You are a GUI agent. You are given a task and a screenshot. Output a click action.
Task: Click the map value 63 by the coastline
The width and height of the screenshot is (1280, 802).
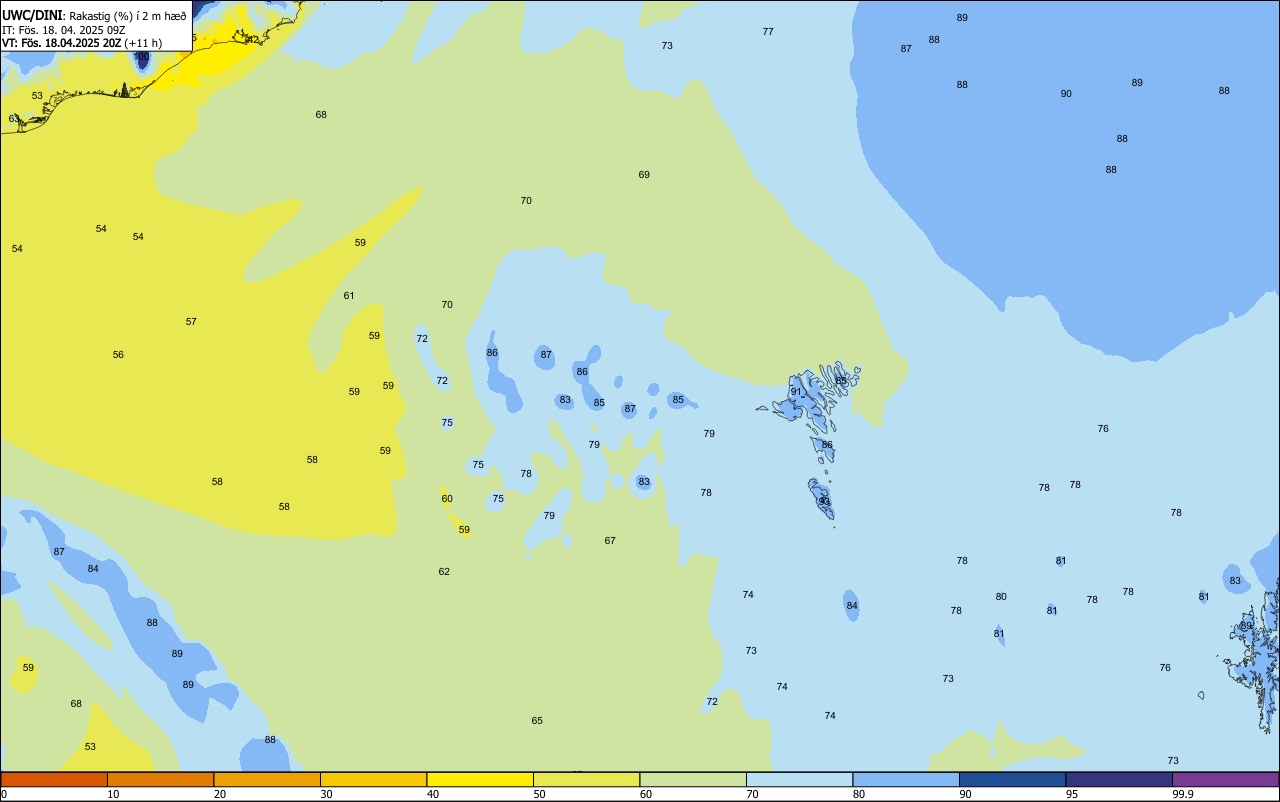click(x=14, y=119)
